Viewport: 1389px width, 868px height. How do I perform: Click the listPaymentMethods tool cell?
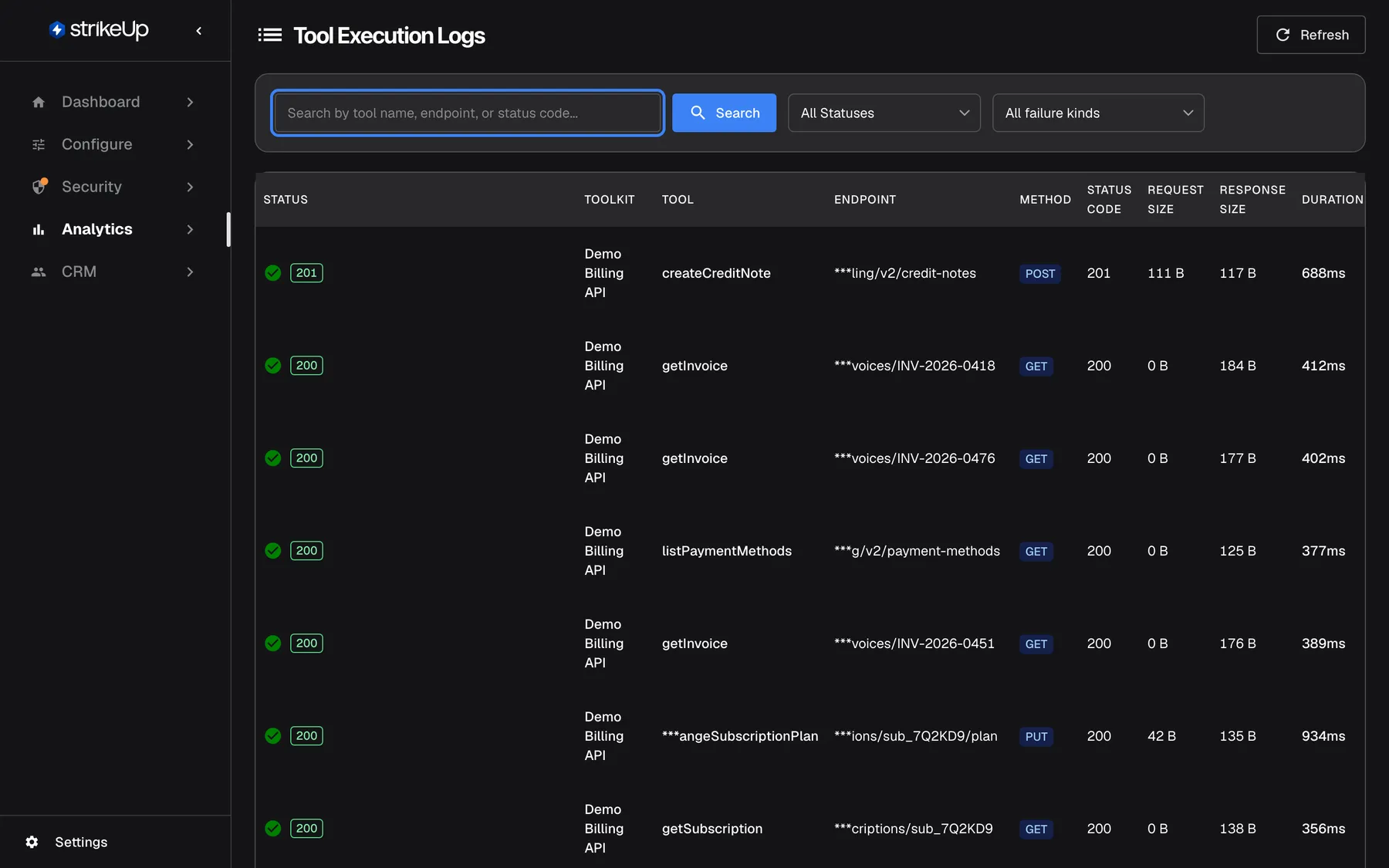click(x=727, y=551)
